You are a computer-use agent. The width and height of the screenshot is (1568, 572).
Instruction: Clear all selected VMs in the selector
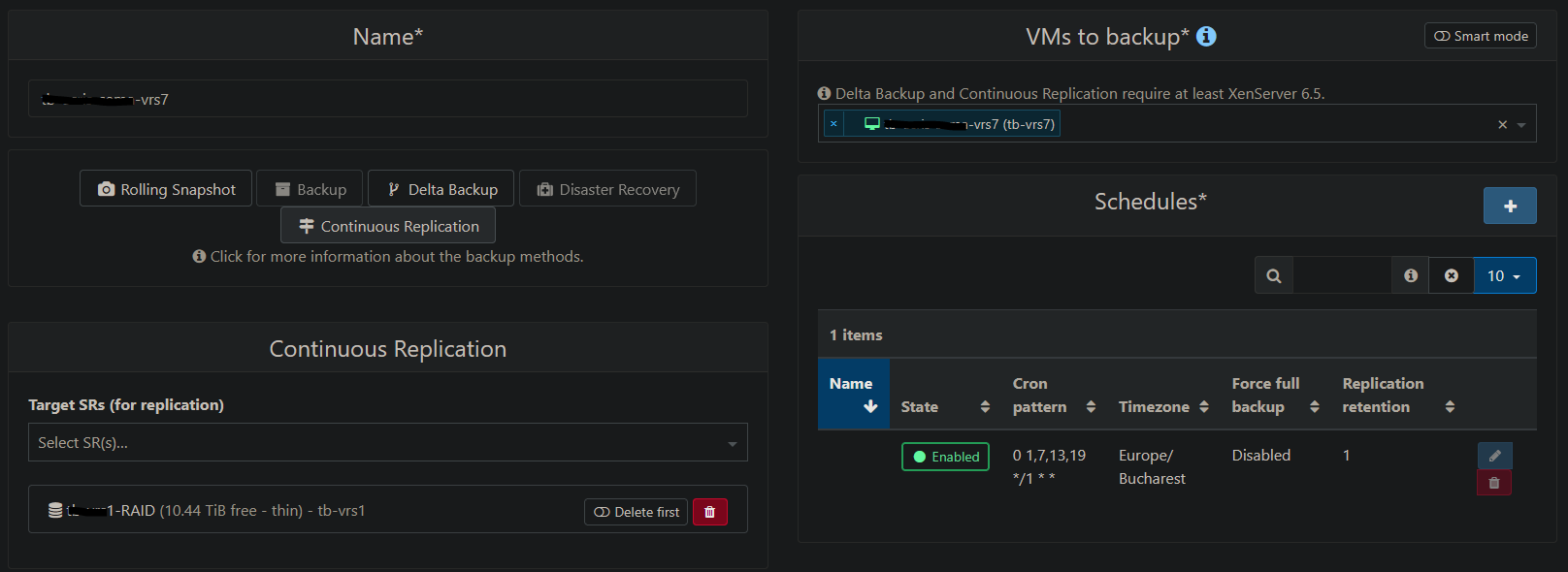tap(1502, 124)
